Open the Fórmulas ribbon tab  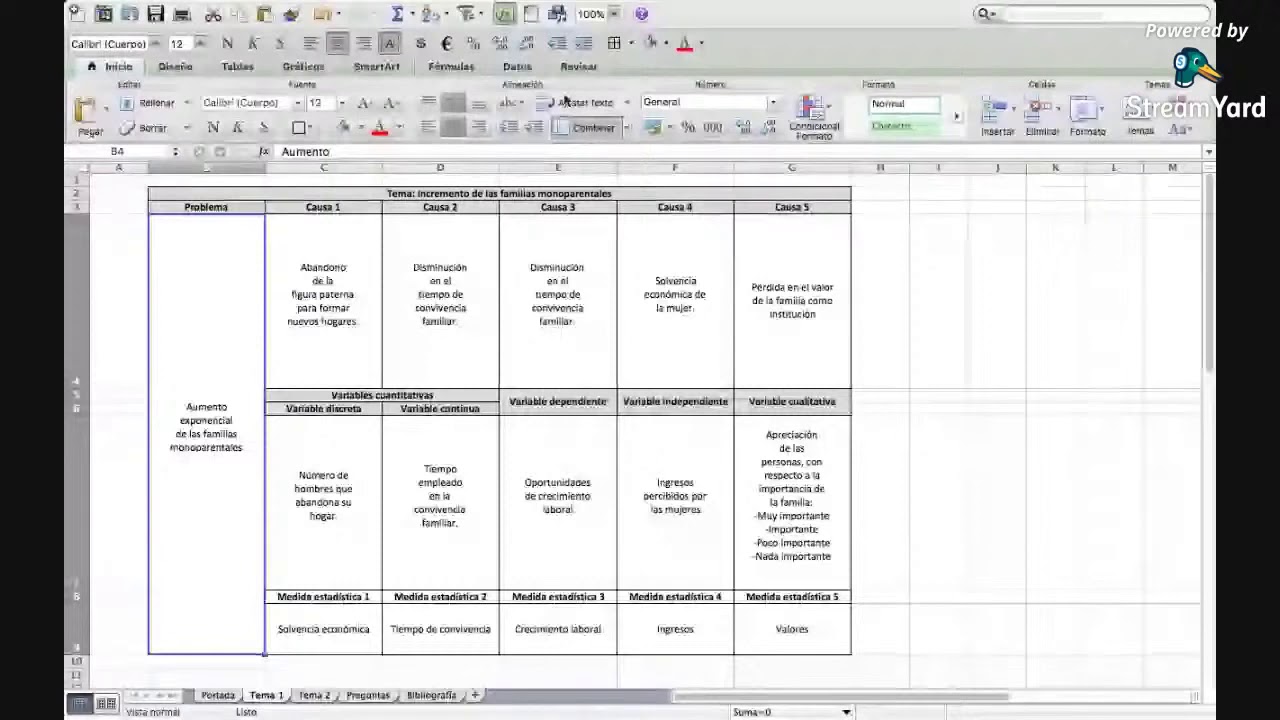451,67
